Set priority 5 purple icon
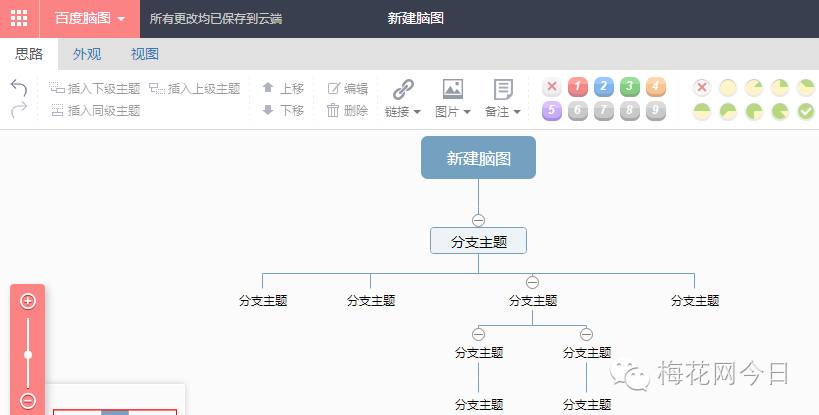The width and height of the screenshot is (819, 415). 552,111
